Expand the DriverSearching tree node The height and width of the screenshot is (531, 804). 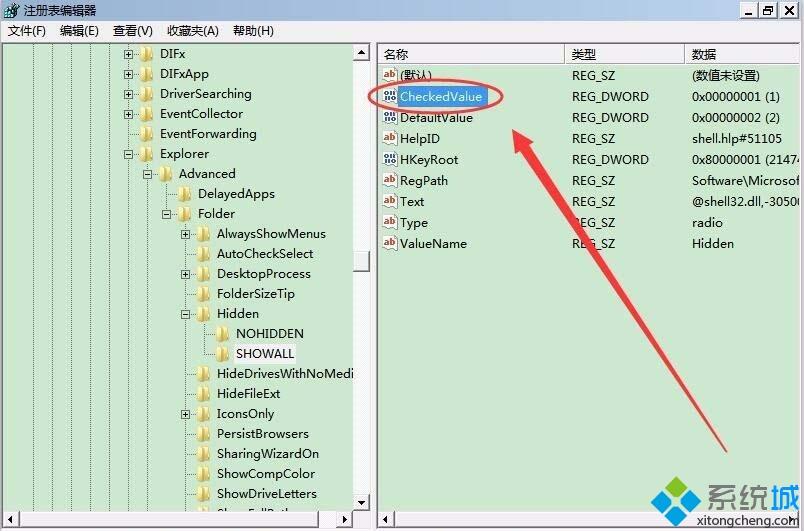coord(128,94)
